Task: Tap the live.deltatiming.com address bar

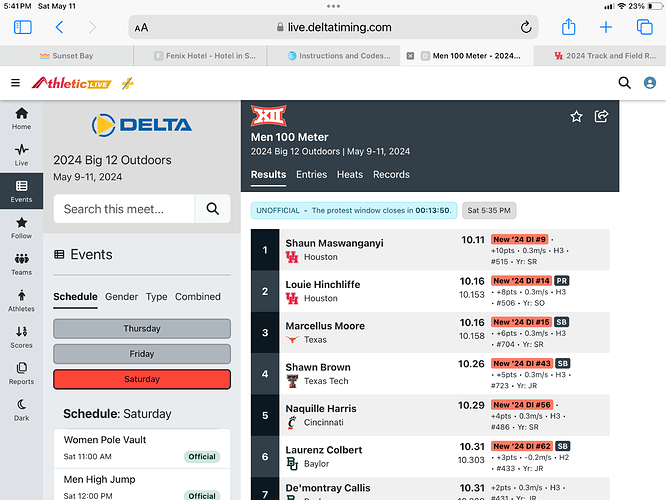Action: coord(333,27)
